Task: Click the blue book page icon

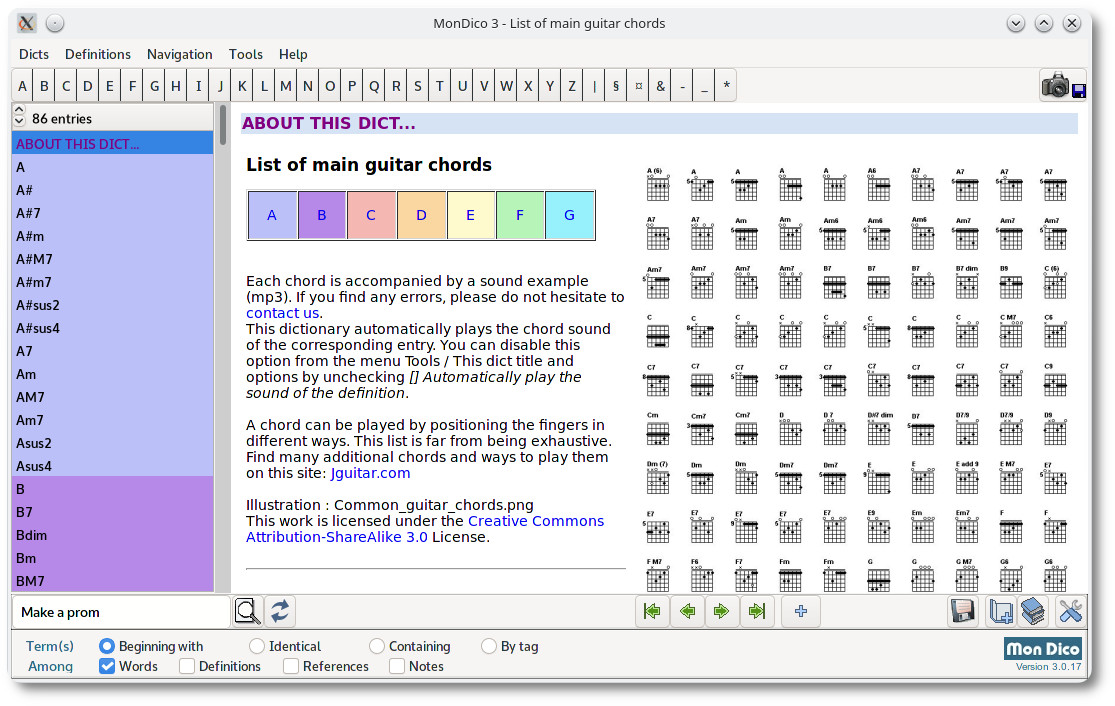Action: point(1001,611)
